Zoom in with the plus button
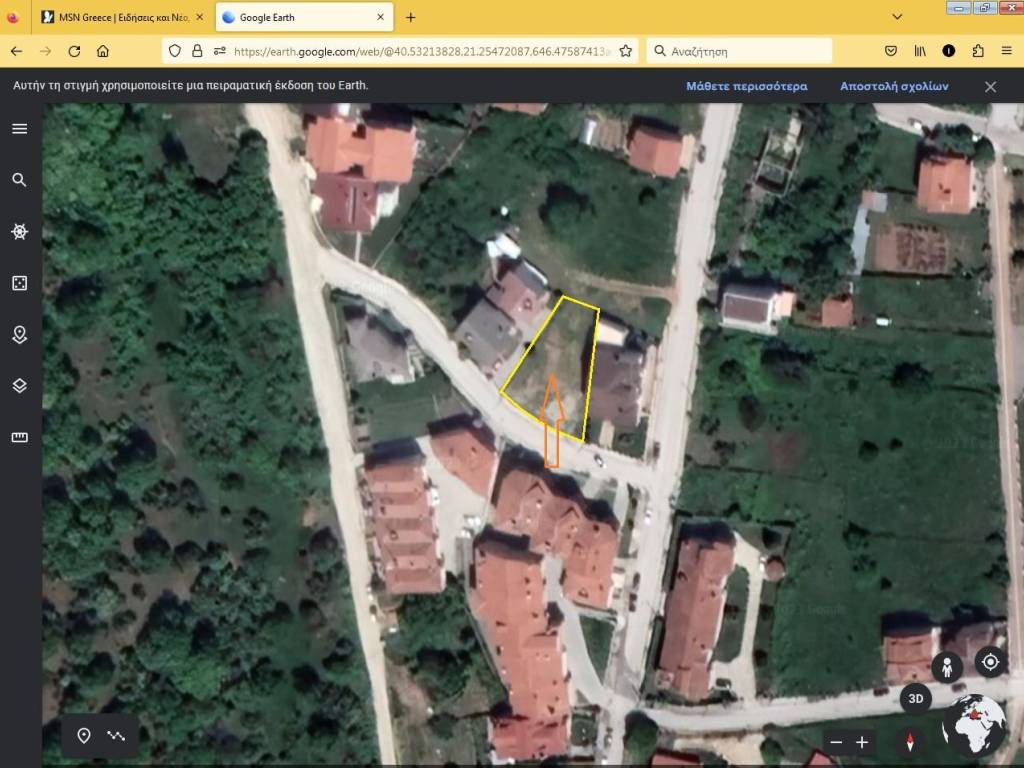The width and height of the screenshot is (1024, 768). (862, 742)
